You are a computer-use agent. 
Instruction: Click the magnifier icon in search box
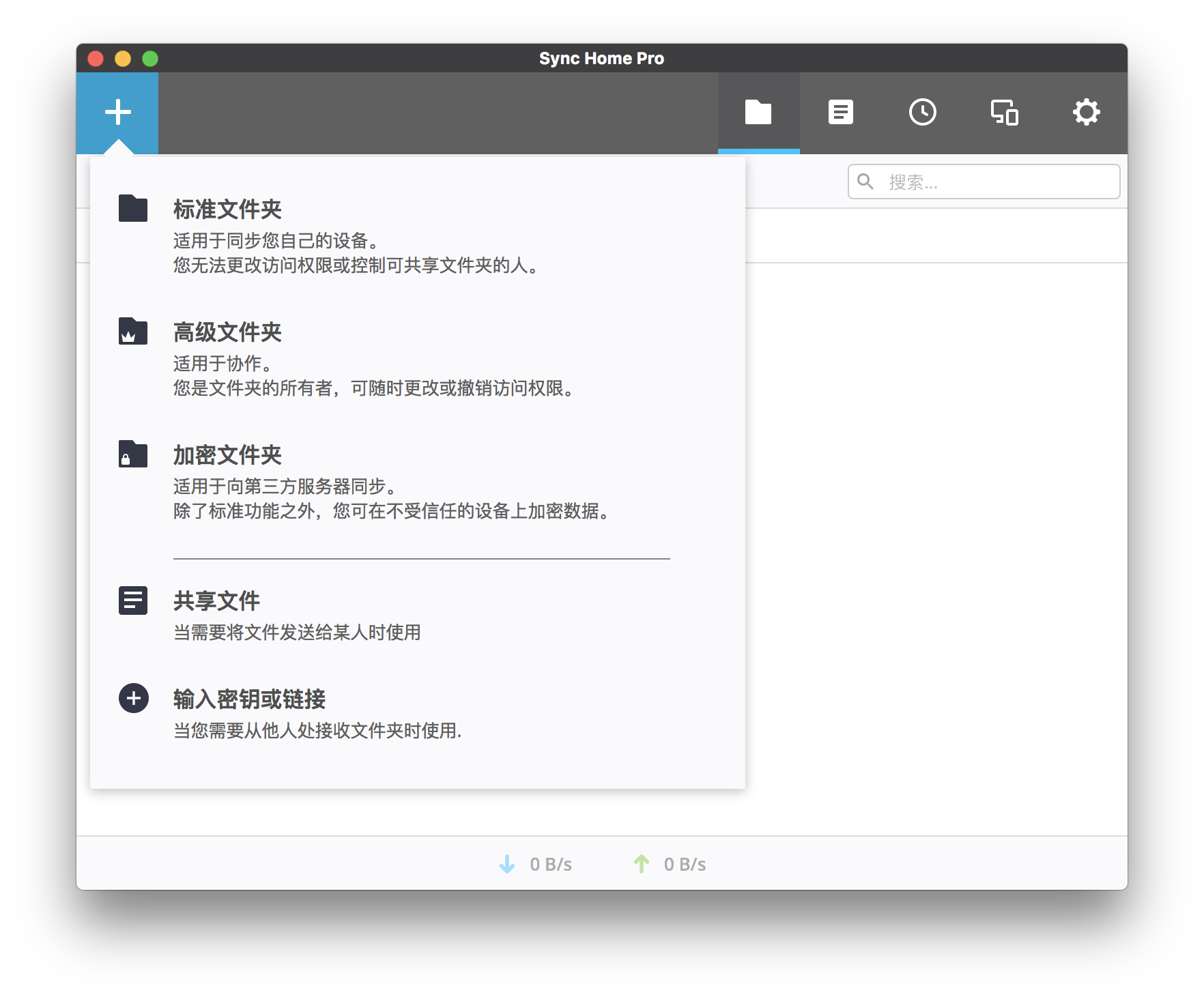click(865, 182)
